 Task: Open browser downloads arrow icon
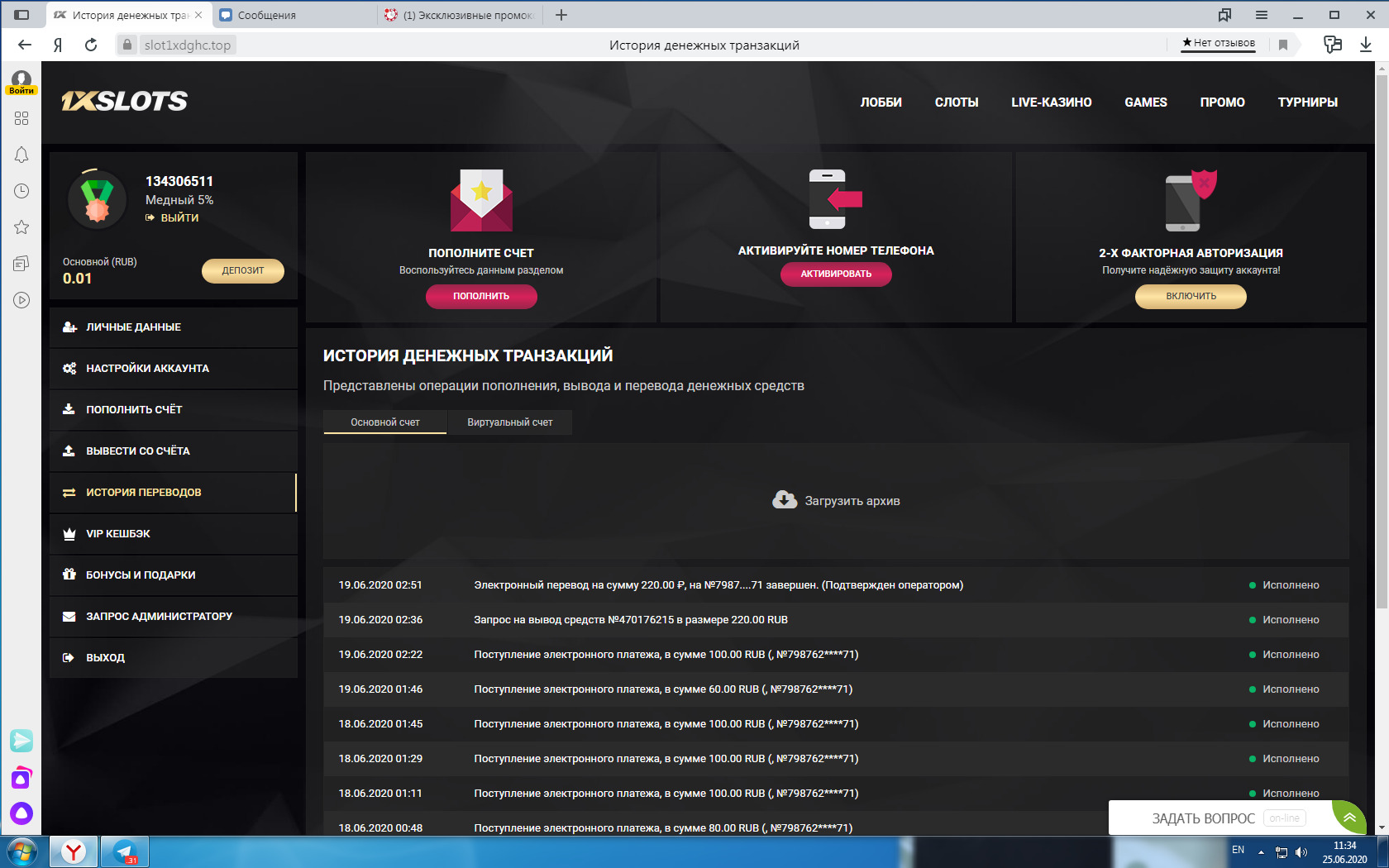(x=1366, y=45)
